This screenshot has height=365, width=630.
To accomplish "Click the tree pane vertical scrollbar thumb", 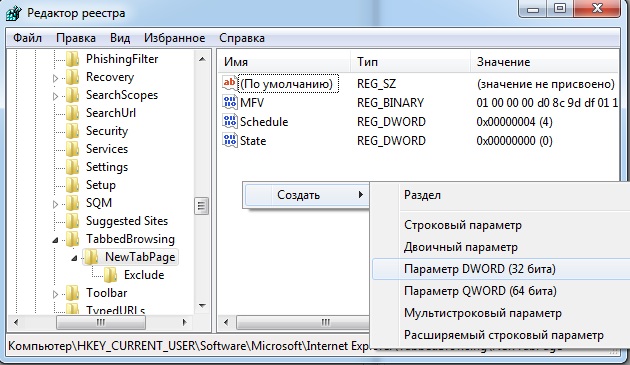I will click(x=201, y=206).
